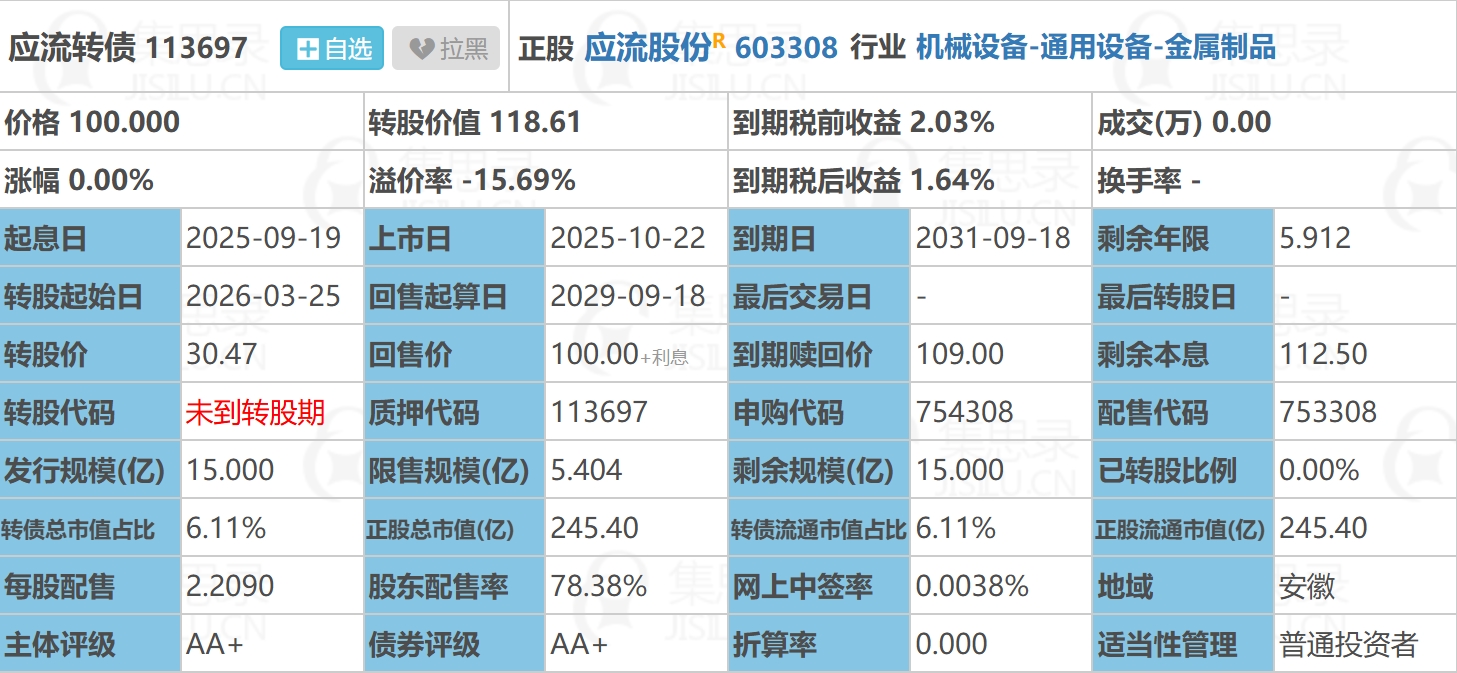Click the broken heart icon in 拉黑
The width and height of the screenshot is (1457, 673).
point(421,49)
